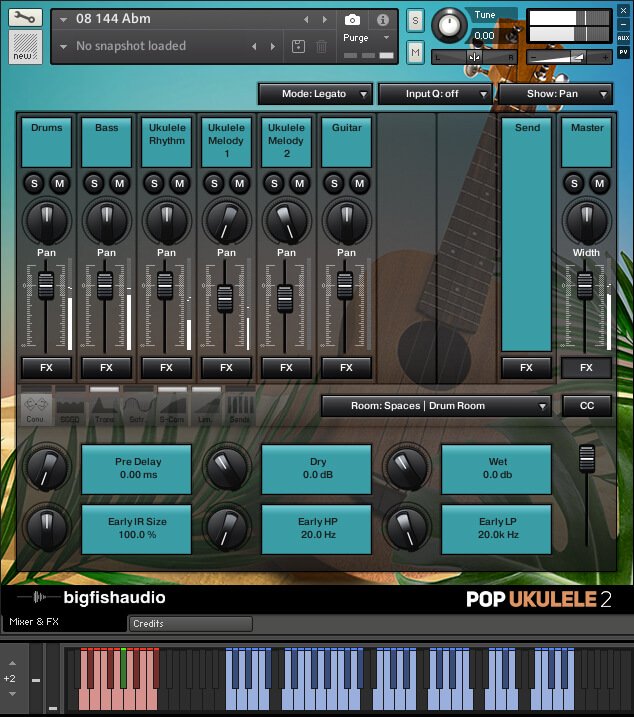Click the Master Width knob
This screenshot has width=634, height=717.
tap(587, 222)
